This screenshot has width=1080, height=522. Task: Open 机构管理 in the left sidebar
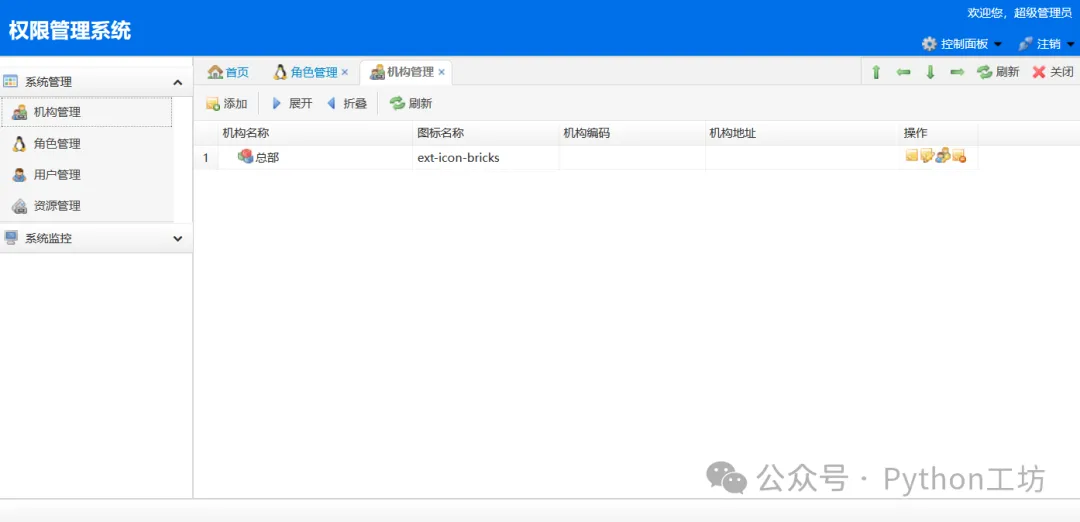coord(87,112)
